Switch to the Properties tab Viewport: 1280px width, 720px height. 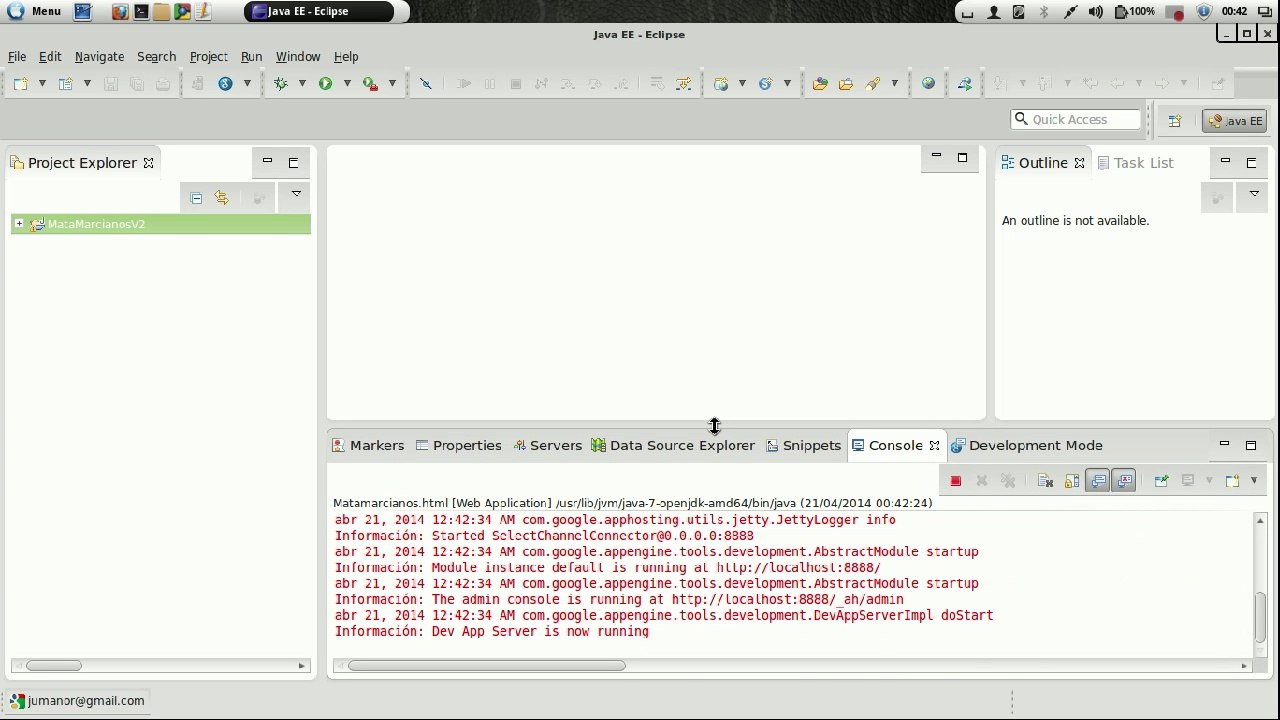click(x=458, y=446)
